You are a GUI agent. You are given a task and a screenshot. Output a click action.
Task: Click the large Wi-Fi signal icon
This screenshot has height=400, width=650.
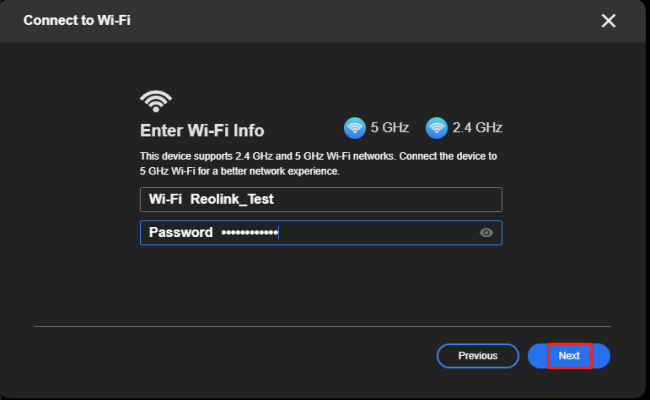(x=155, y=101)
